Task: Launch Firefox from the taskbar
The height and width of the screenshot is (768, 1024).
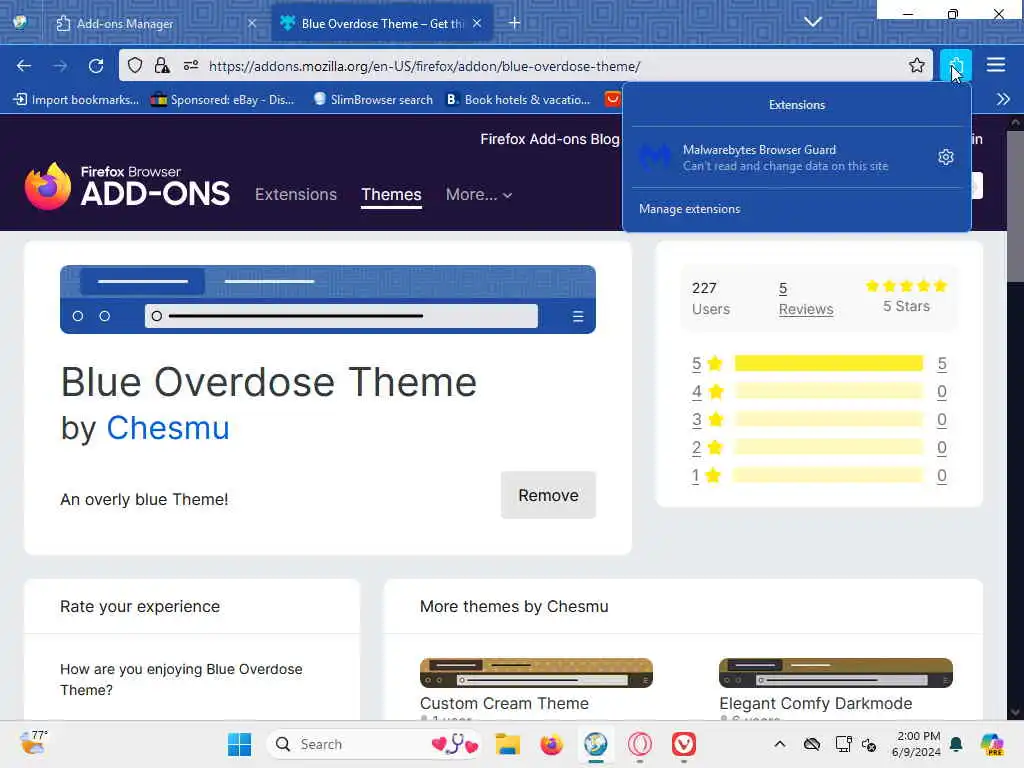Action: coord(551,744)
